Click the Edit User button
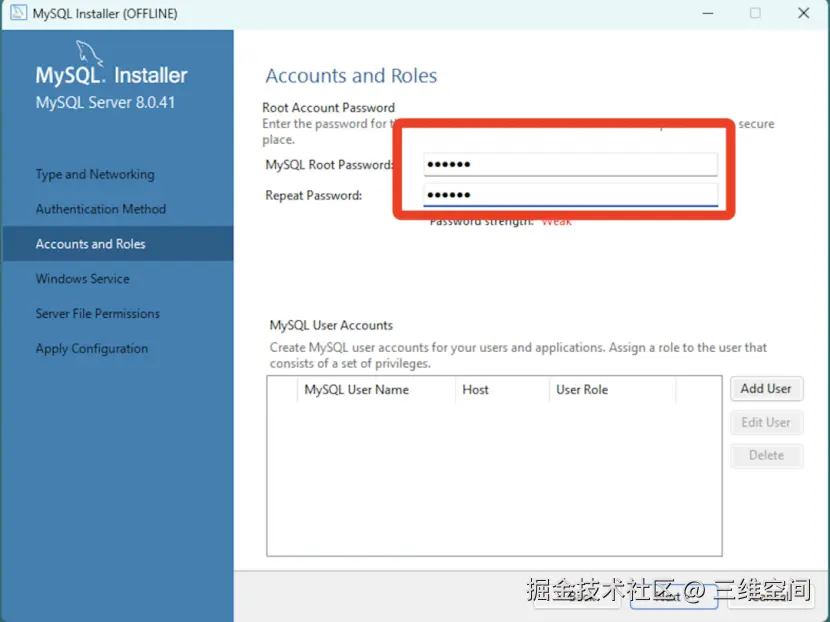Viewport: 830px width, 622px height. (x=766, y=422)
